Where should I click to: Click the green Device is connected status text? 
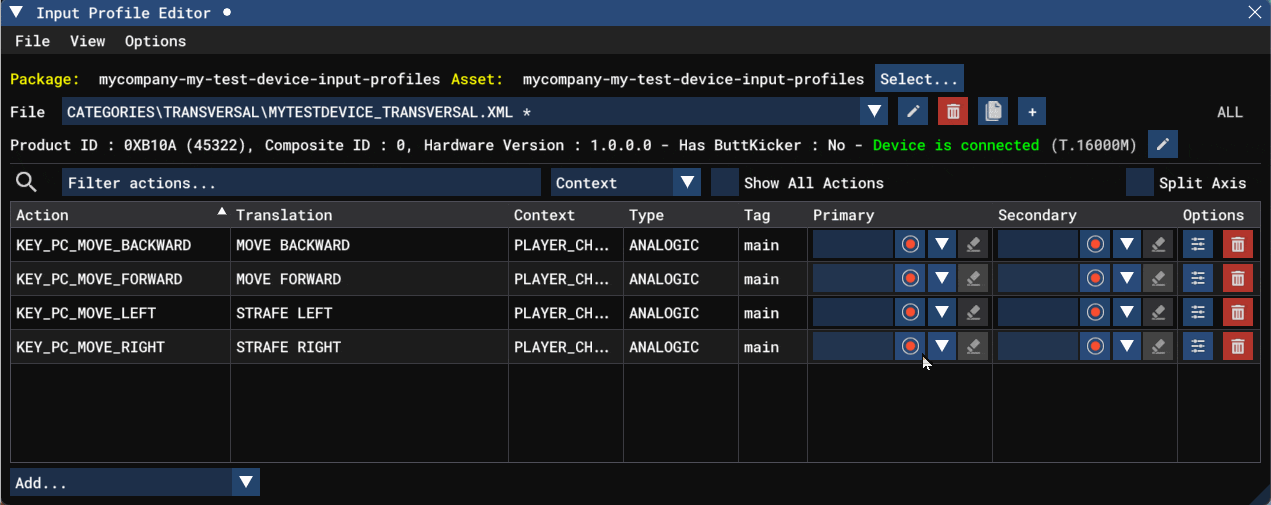[x=956, y=145]
